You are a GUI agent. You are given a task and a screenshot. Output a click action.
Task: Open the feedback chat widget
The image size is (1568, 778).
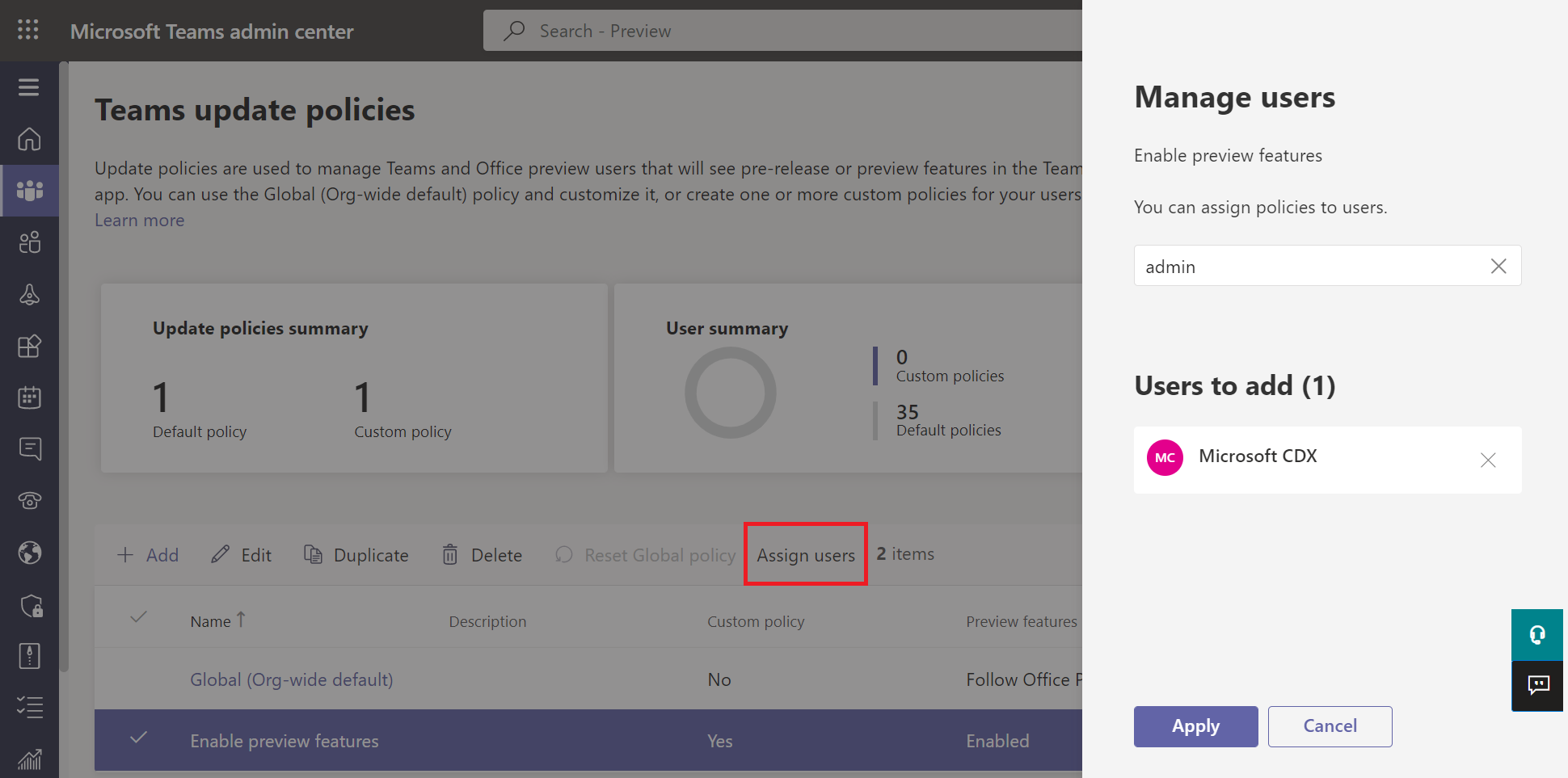point(1537,686)
